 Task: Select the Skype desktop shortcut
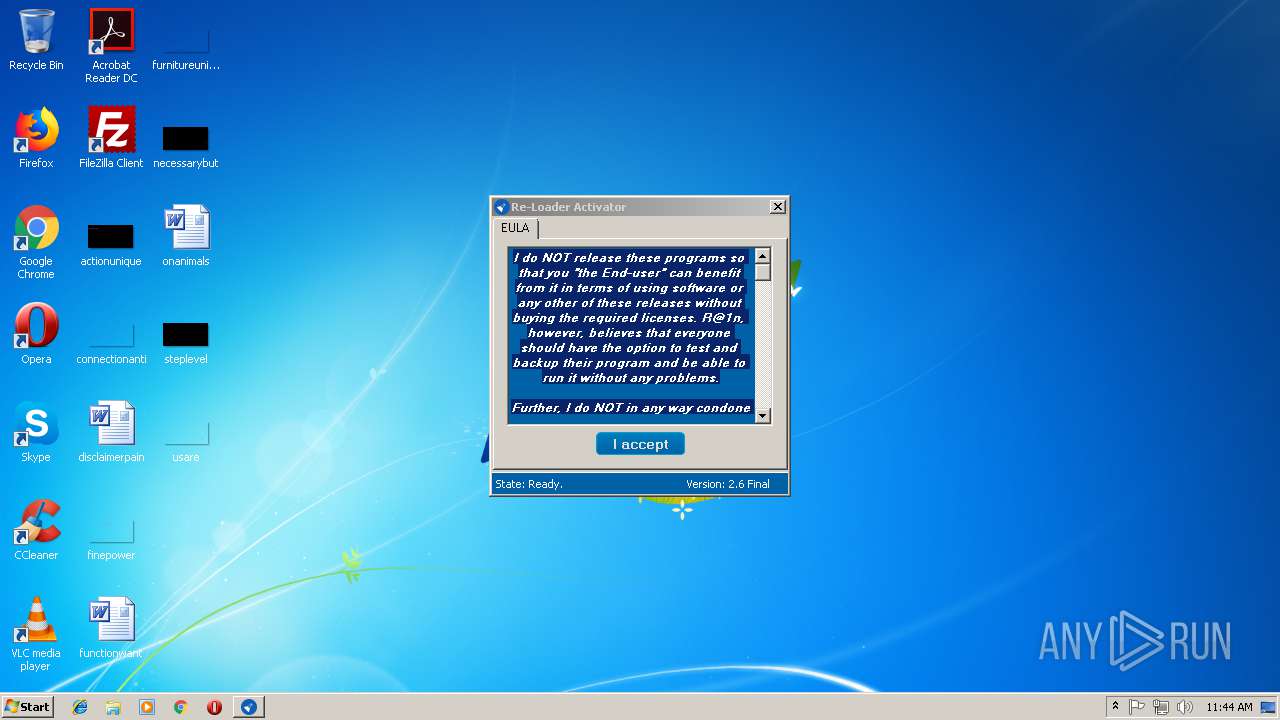pos(36,432)
